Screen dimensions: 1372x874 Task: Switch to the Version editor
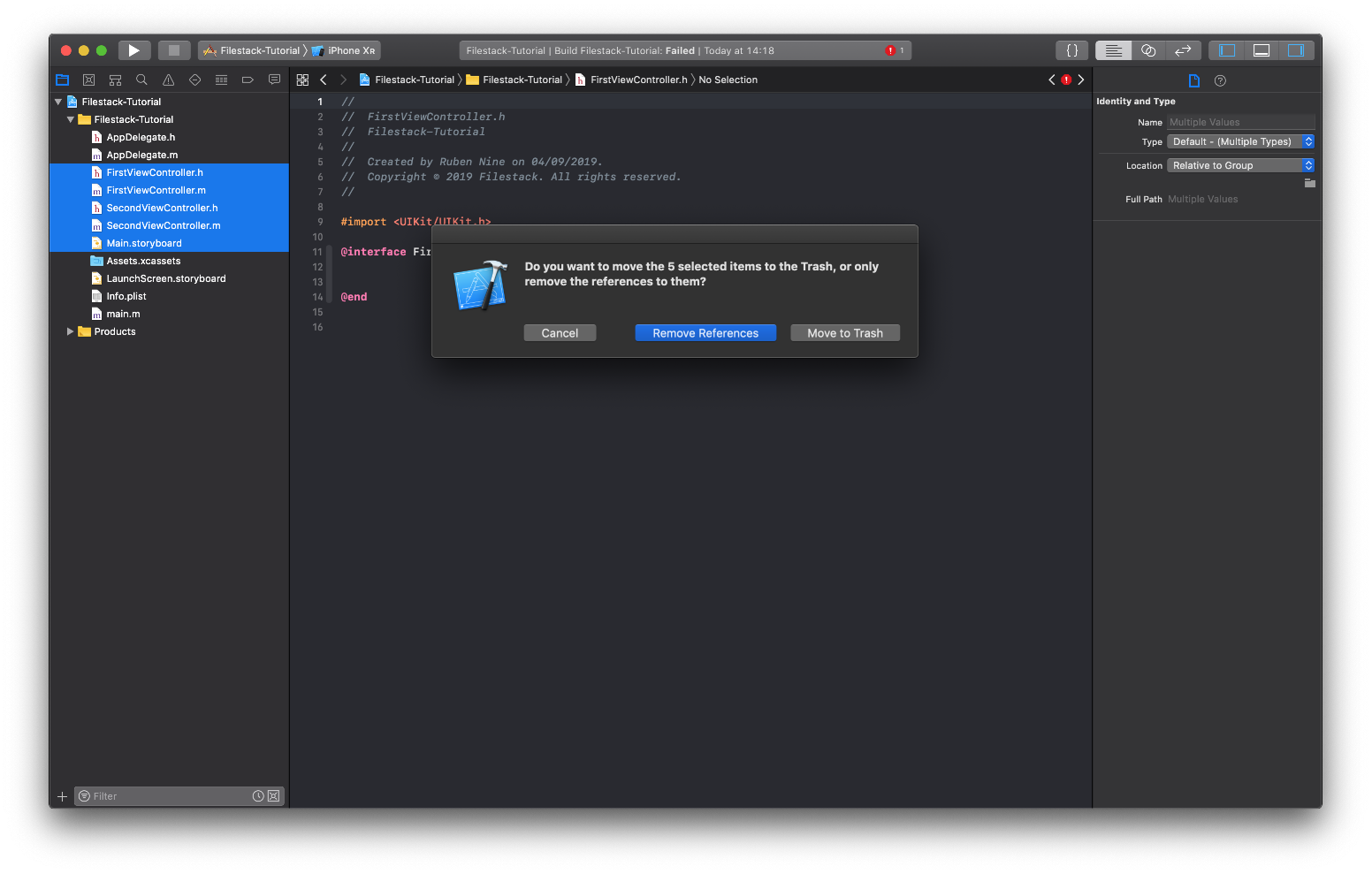pos(1183,50)
